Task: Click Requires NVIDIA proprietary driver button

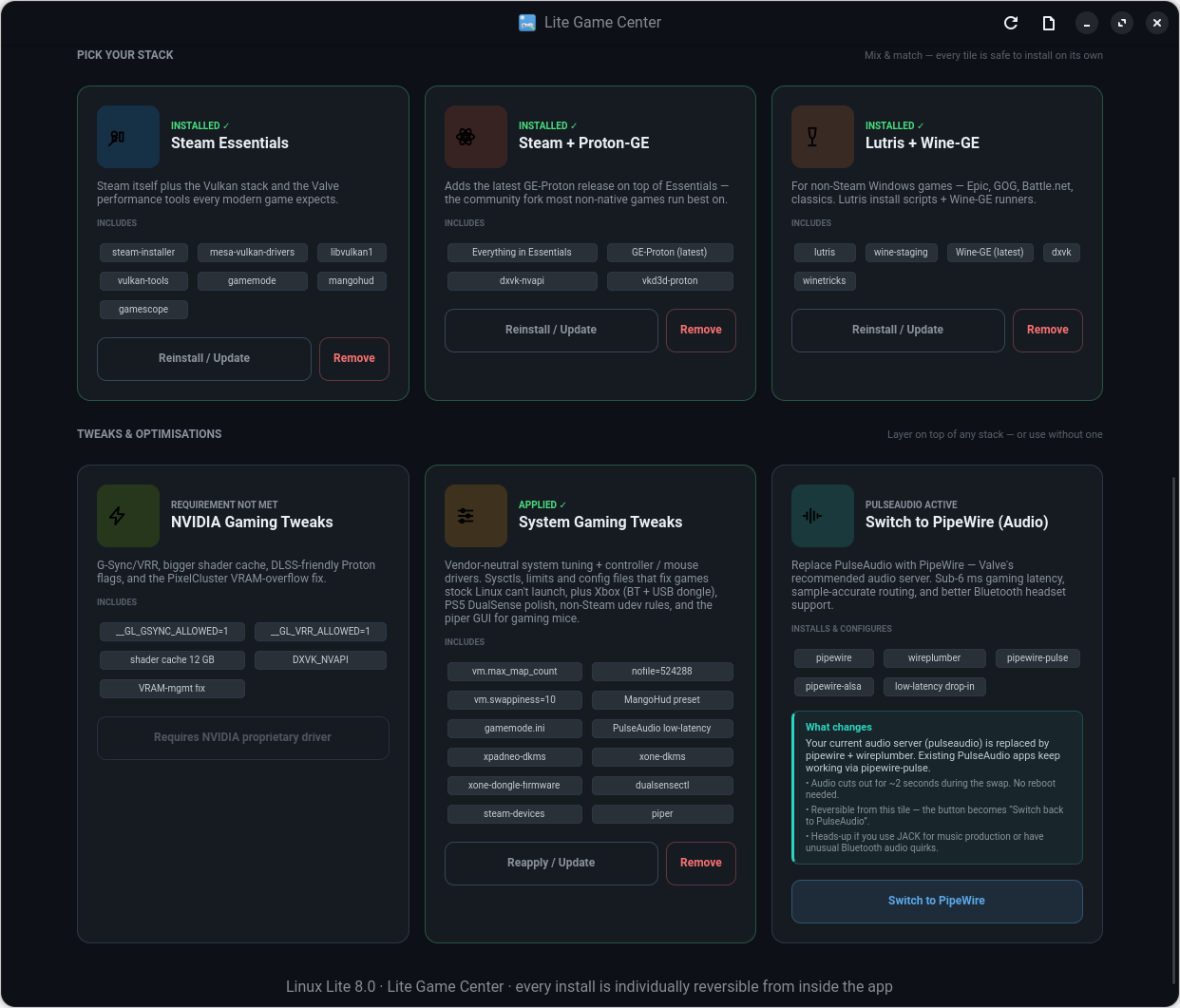Action: click(x=243, y=738)
